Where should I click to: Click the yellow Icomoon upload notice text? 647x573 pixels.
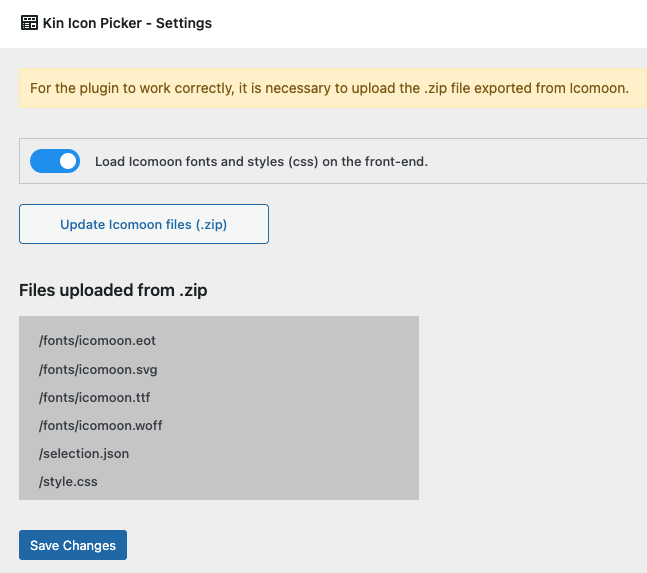329,88
